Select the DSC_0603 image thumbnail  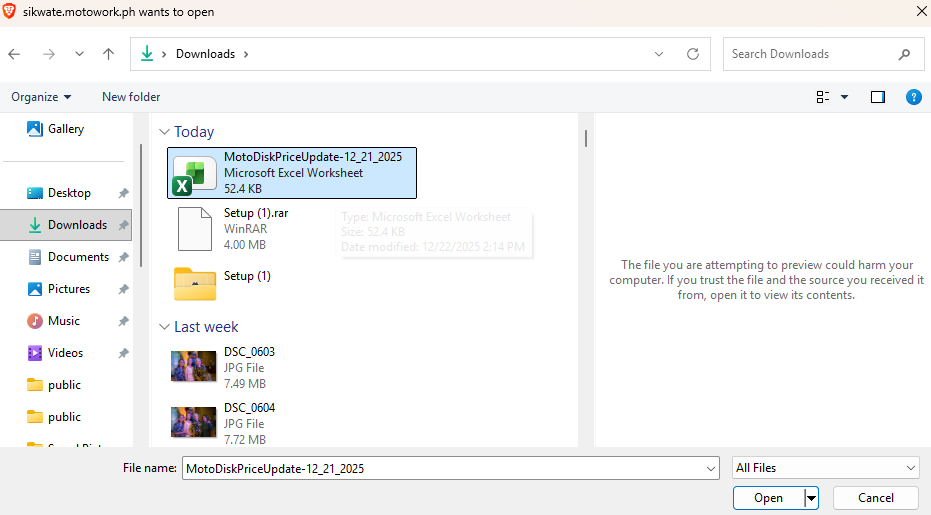(x=193, y=367)
